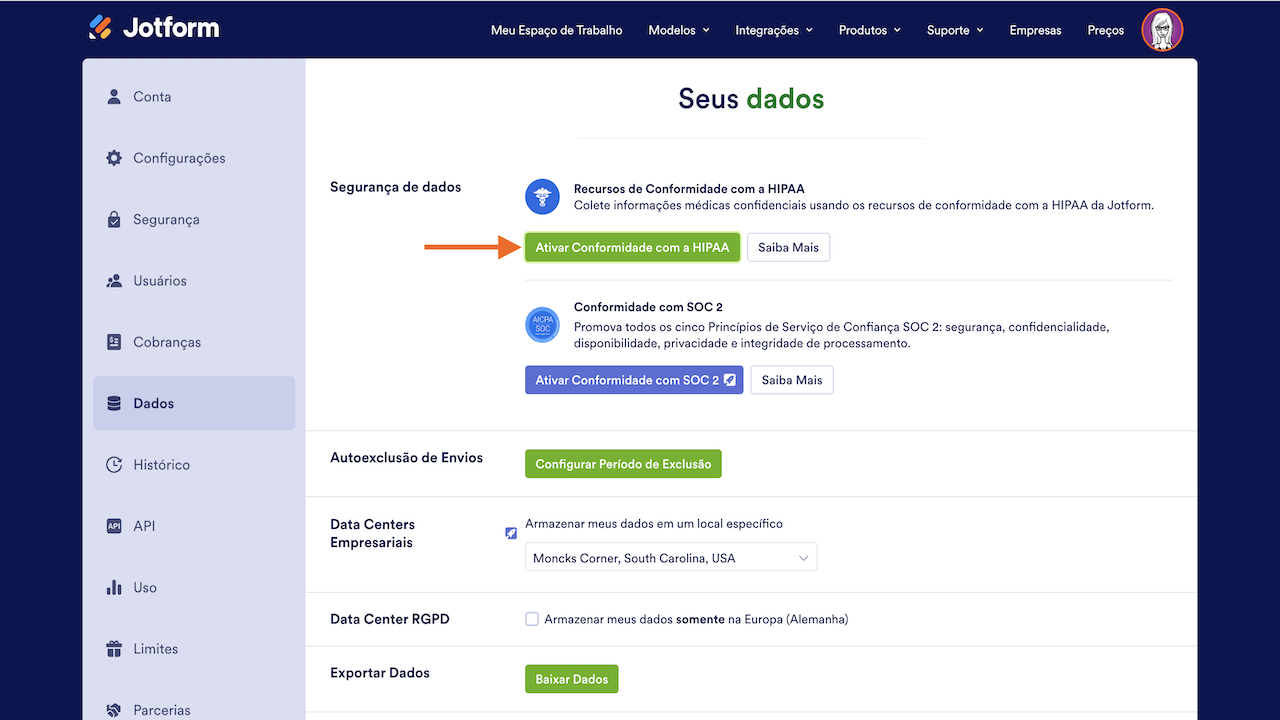Viewport: 1280px width, 720px height.
Task: Click Configurar Período de Exclusão
Action: [623, 464]
